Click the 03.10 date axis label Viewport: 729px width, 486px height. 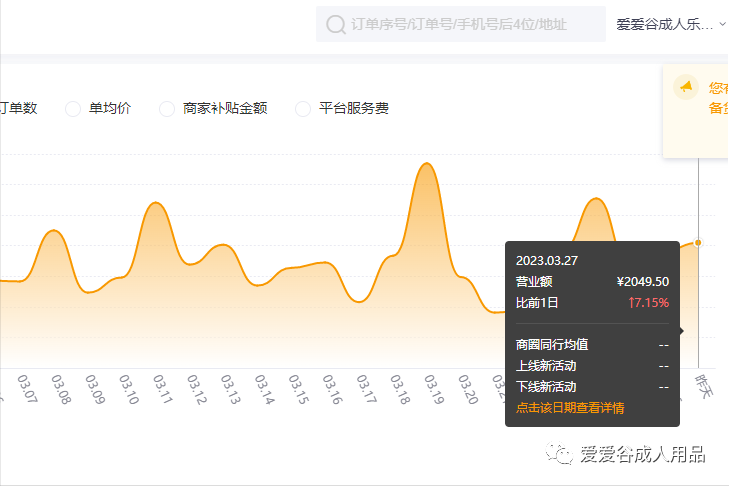pyautogui.click(x=129, y=388)
